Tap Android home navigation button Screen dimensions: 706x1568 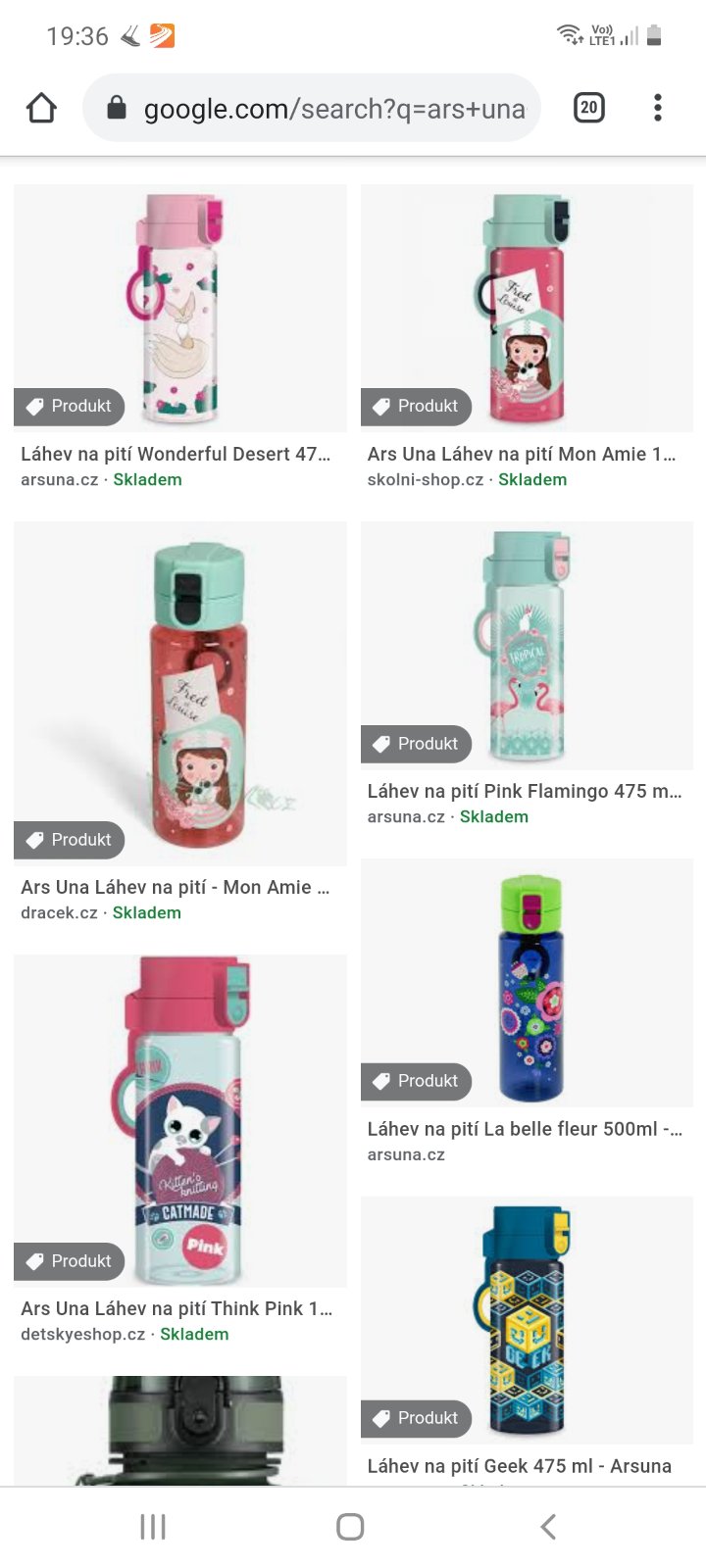[350, 1526]
